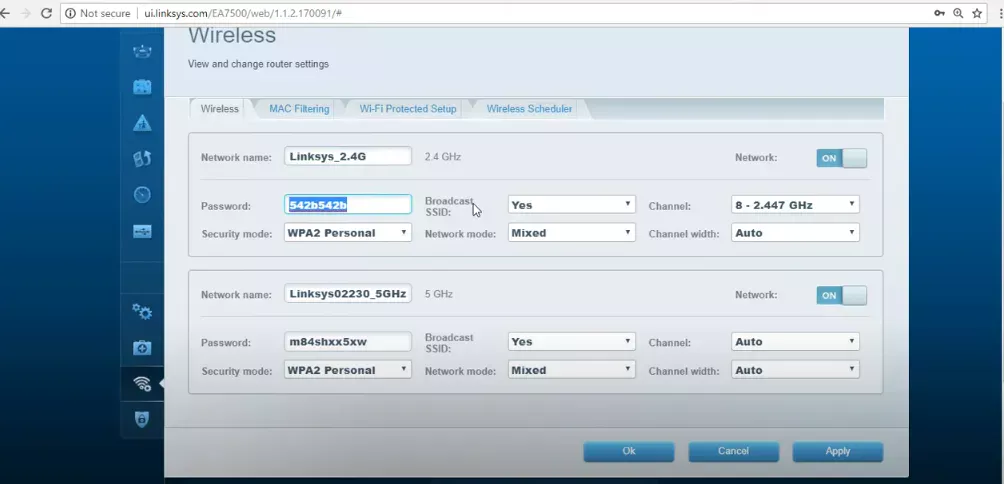The height and width of the screenshot is (484, 1004).
Task: Click the 2.4 GHz band label
Action: tap(442, 157)
